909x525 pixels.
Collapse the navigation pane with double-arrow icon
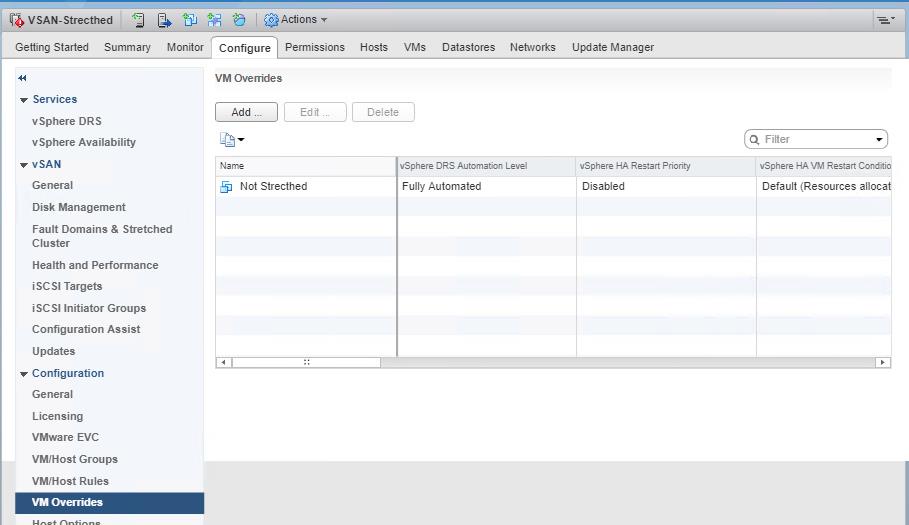[22, 78]
